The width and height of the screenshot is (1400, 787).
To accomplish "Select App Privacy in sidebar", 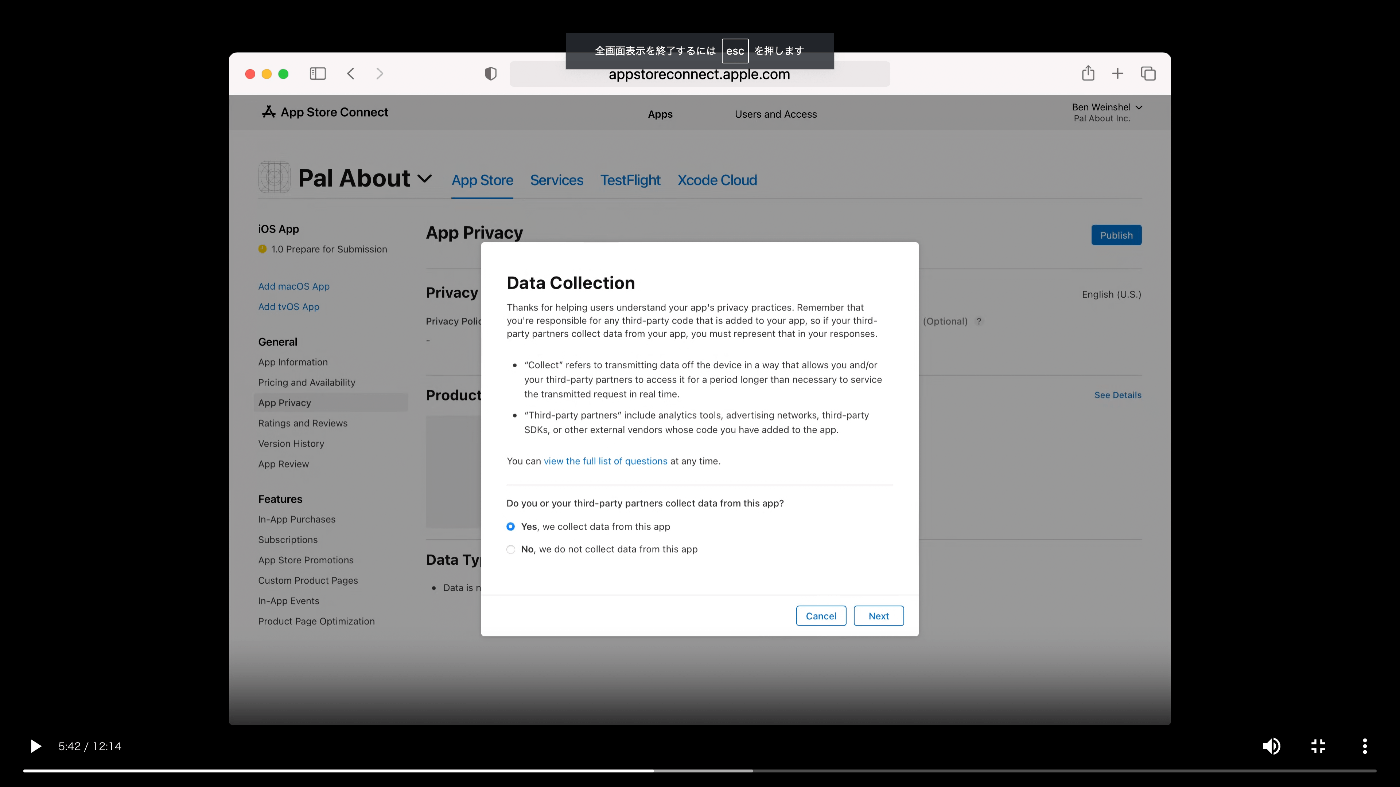I will click(x=331, y=403).
